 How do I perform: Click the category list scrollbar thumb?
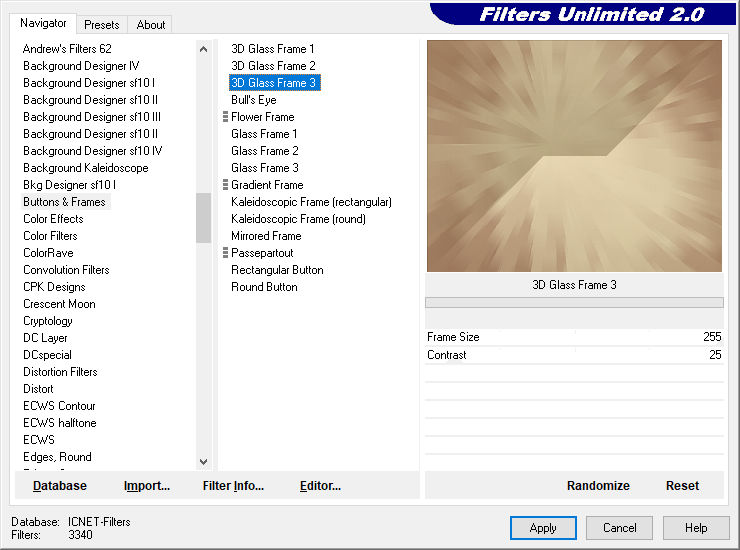coord(203,218)
